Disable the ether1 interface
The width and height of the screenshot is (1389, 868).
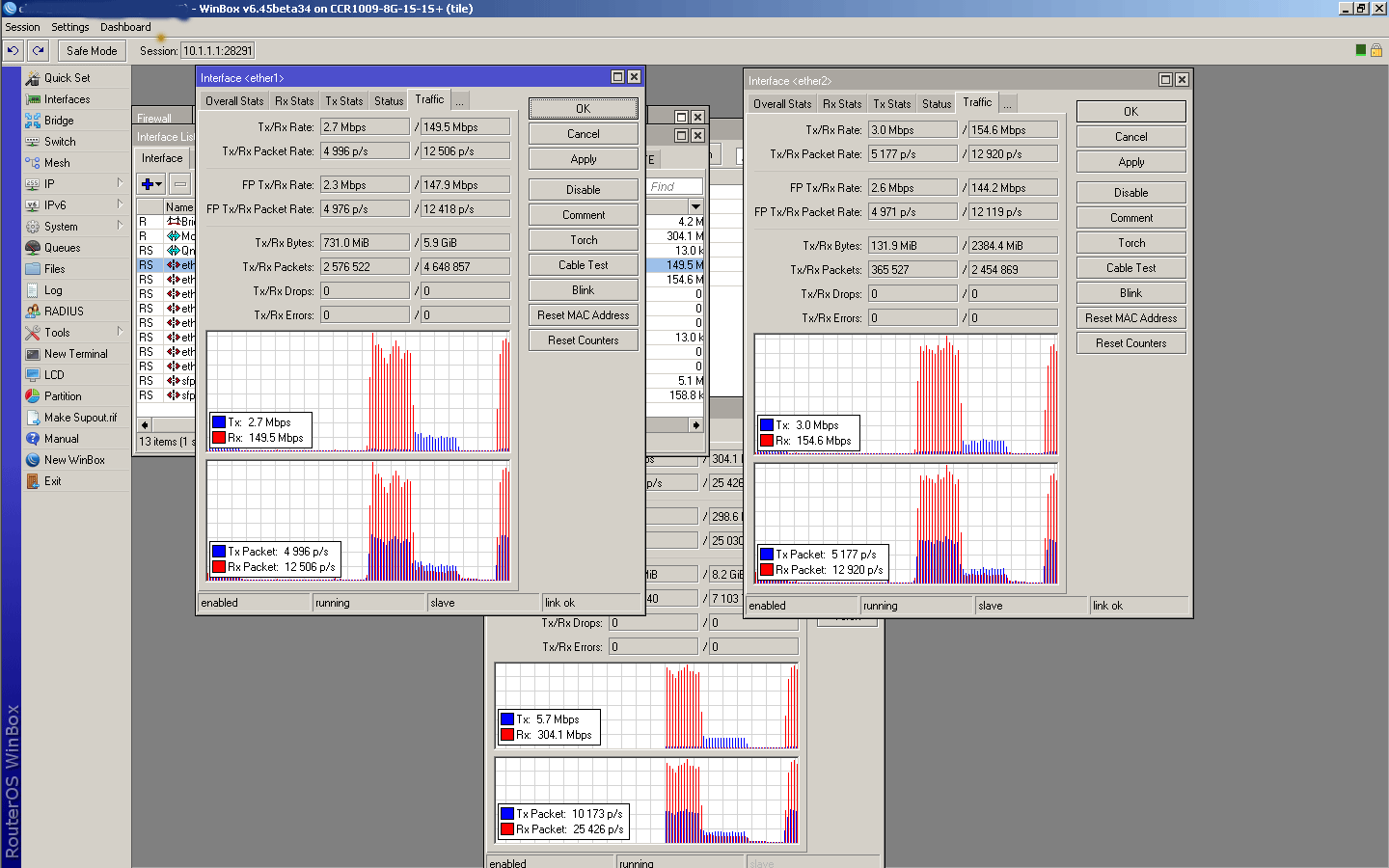click(584, 190)
